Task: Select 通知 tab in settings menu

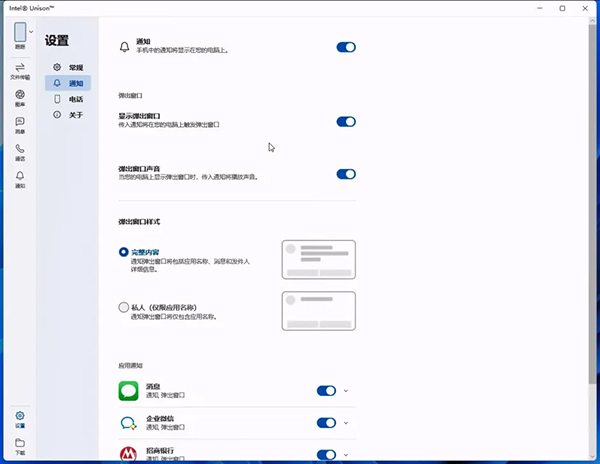Action: click(x=68, y=83)
